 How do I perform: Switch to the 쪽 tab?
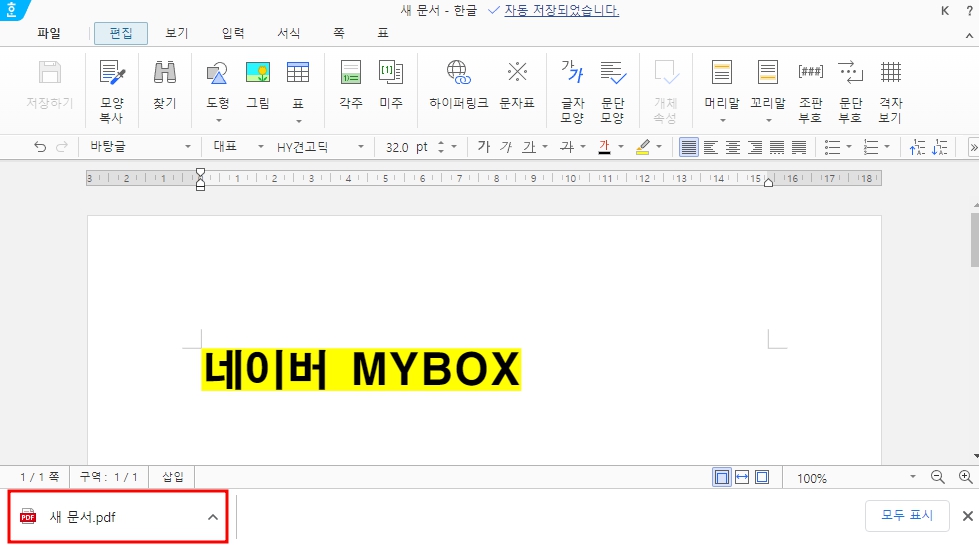click(x=338, y=33)
